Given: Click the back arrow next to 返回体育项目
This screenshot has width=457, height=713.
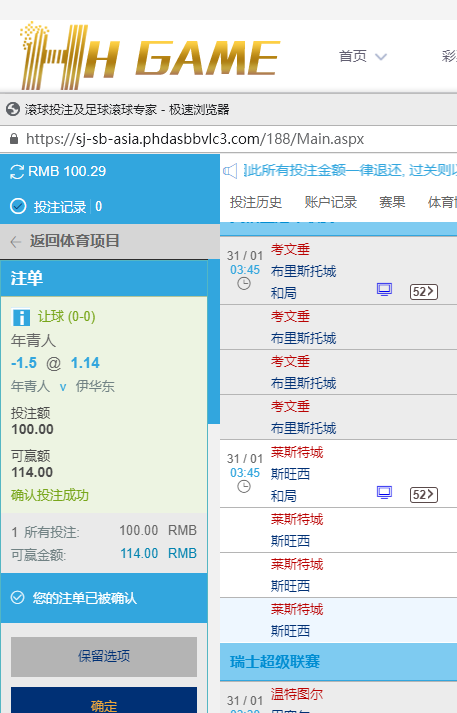Looking at the screenshot, I should (x=16, y=241).
